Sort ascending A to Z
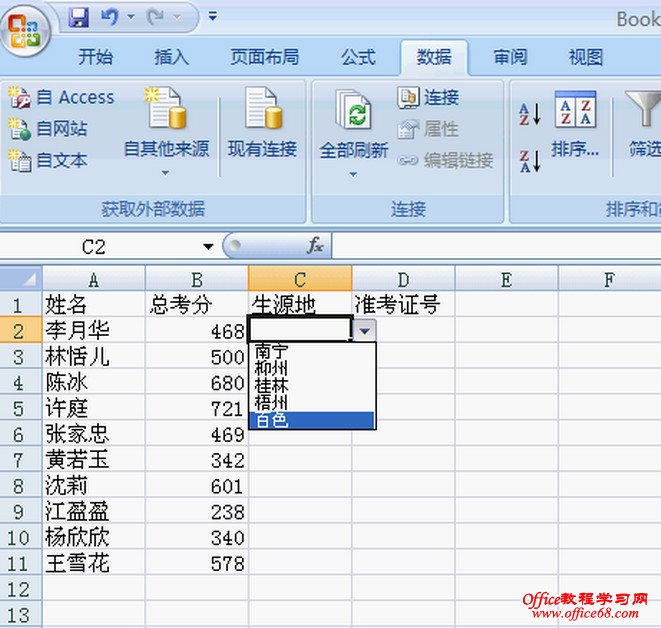 tap(529, 114)
